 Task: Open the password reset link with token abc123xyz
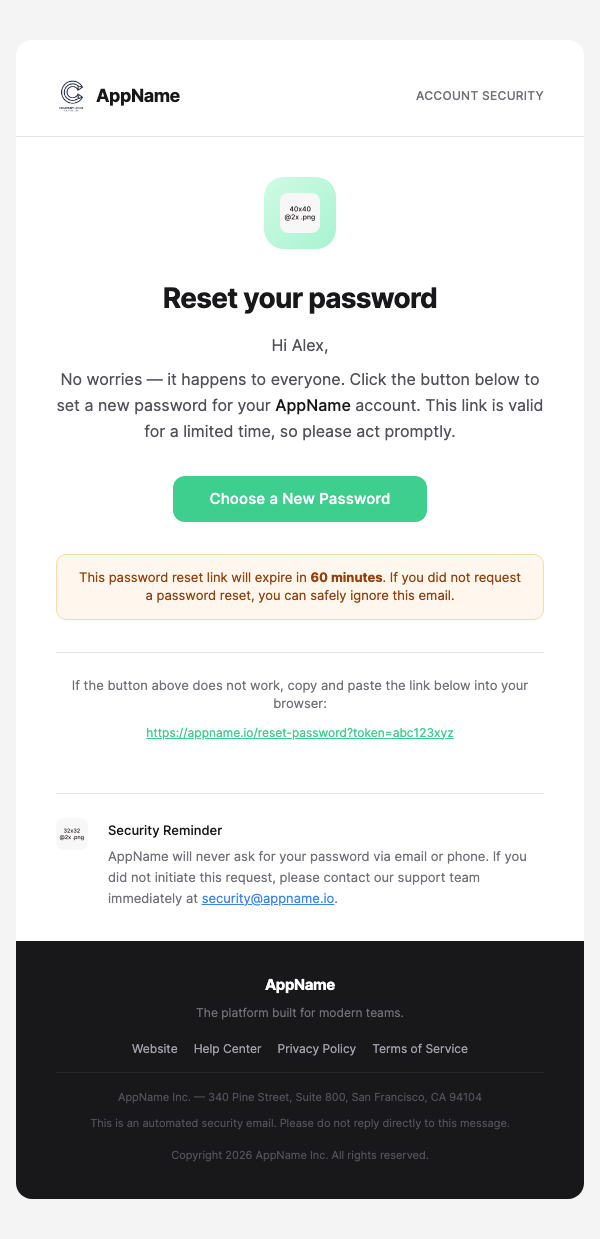tap(299, 732)
